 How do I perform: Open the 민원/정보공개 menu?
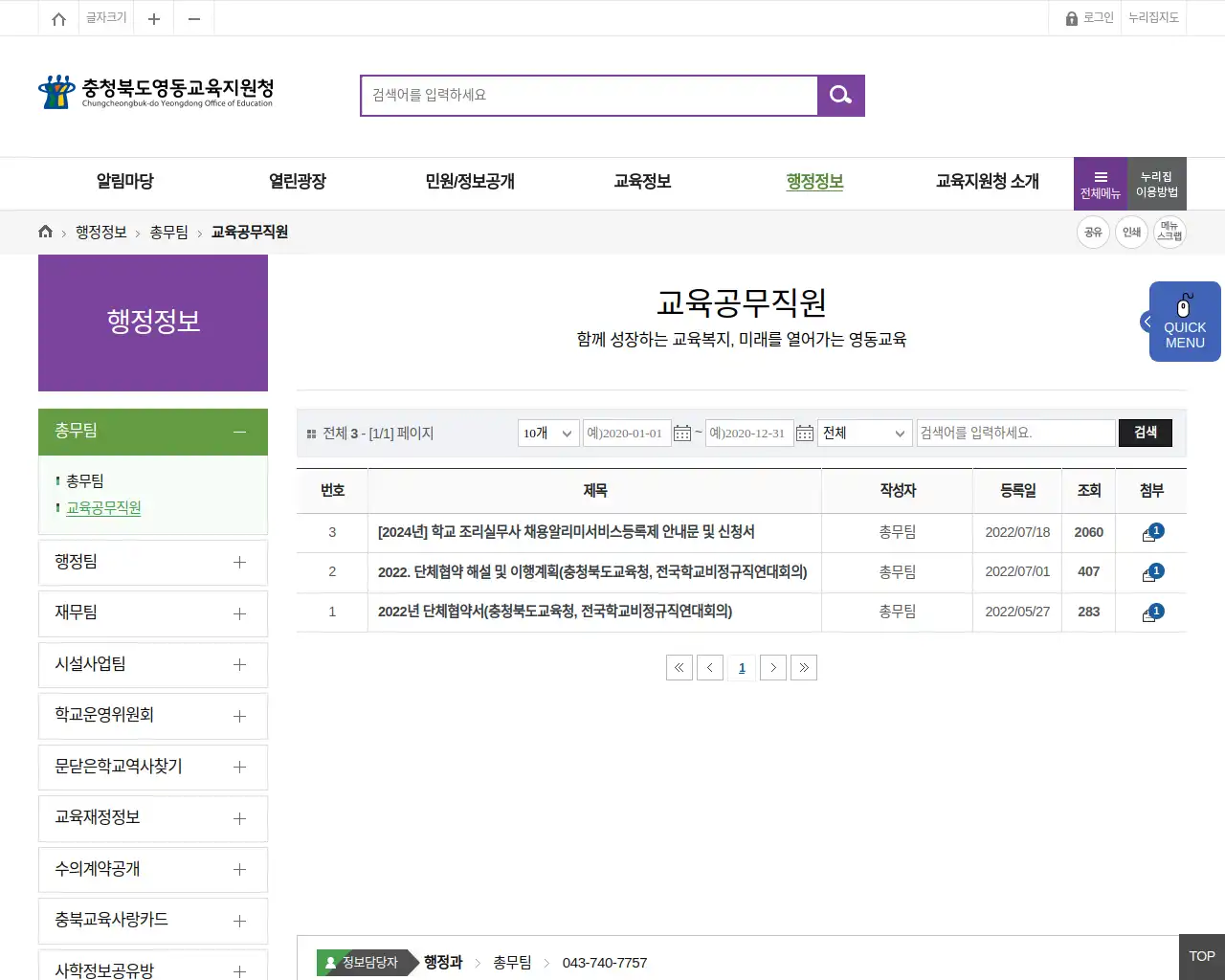pyautogui.click(x=470, y=182)
